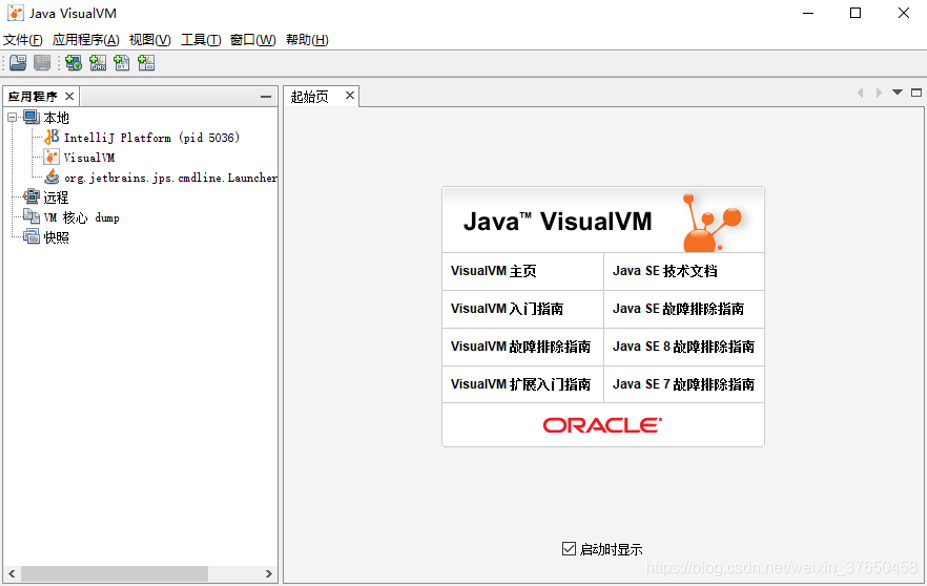Image resolution: width=927 pixels, height=586 pixels.
Task: Maximize the editor area window
Action: (916, 92)
